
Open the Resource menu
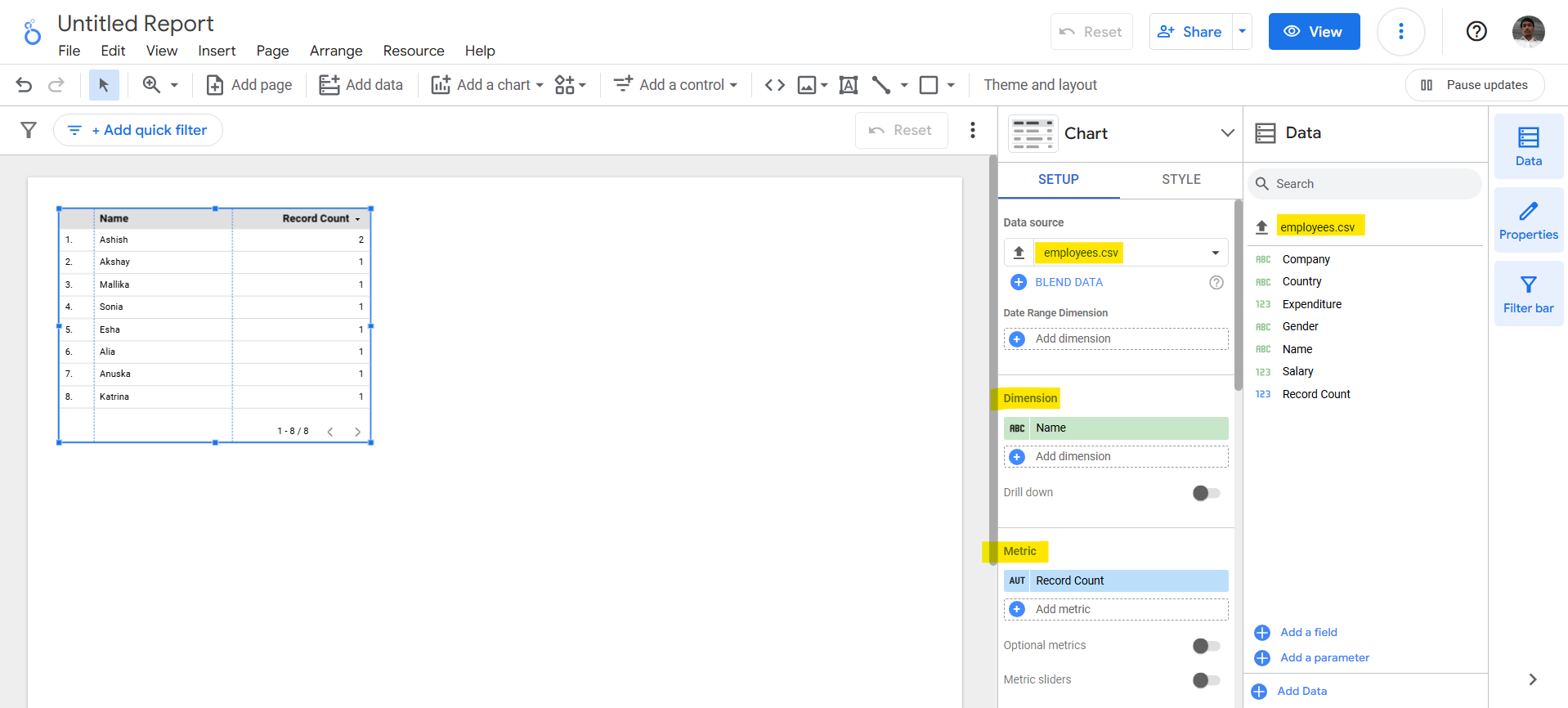click(x=413, y=51)
